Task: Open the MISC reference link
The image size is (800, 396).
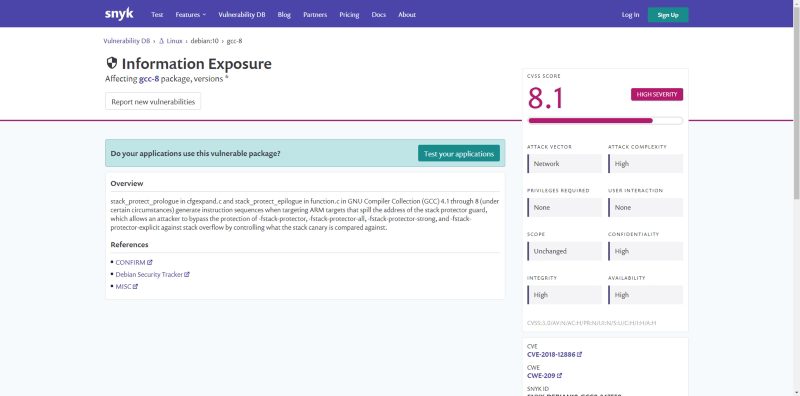Action: tap(123, 287)
